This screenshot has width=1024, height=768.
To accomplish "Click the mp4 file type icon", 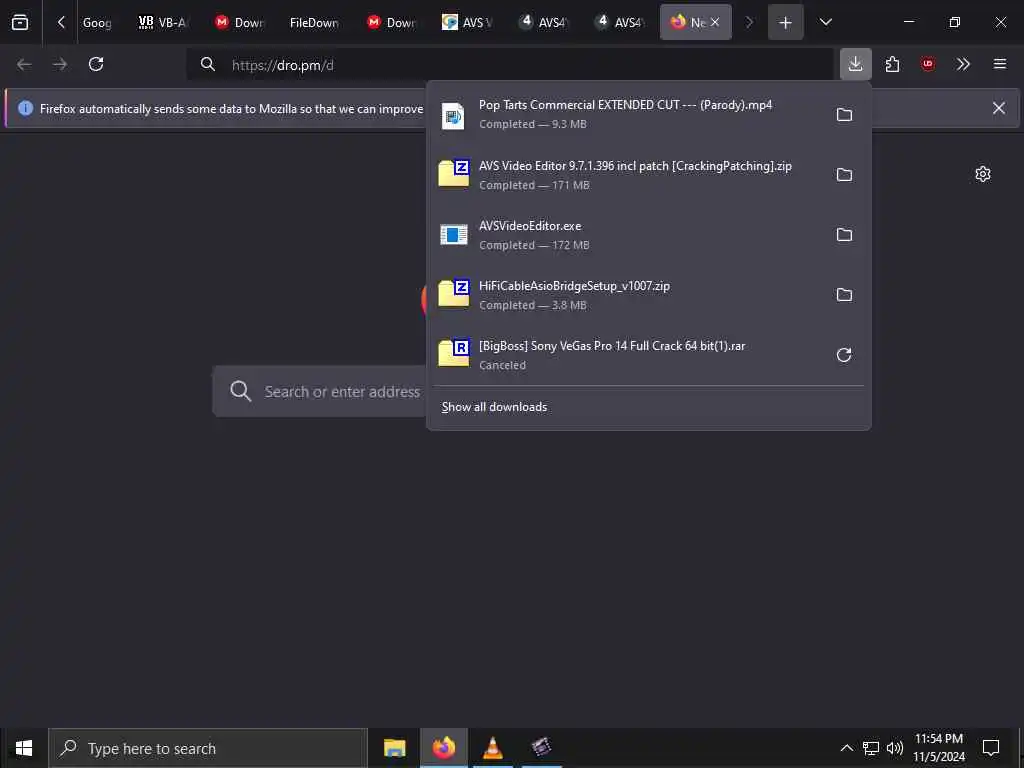I will click(453, 116).
